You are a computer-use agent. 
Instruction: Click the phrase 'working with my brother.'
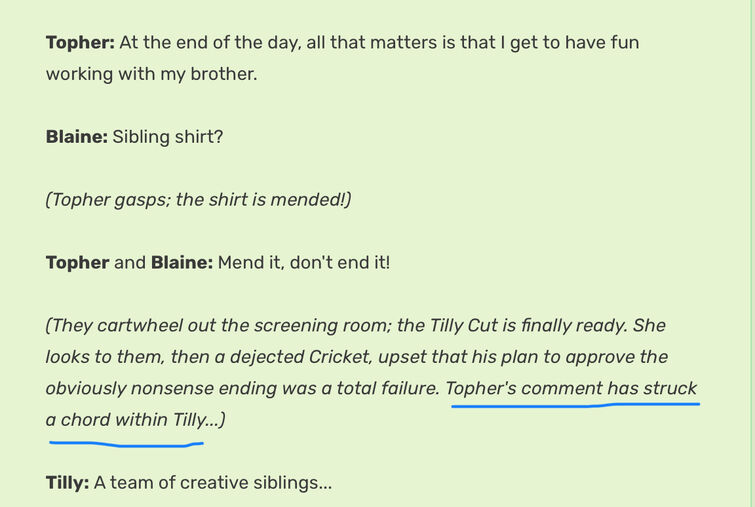pyautogui.click(x=152, y=74)
